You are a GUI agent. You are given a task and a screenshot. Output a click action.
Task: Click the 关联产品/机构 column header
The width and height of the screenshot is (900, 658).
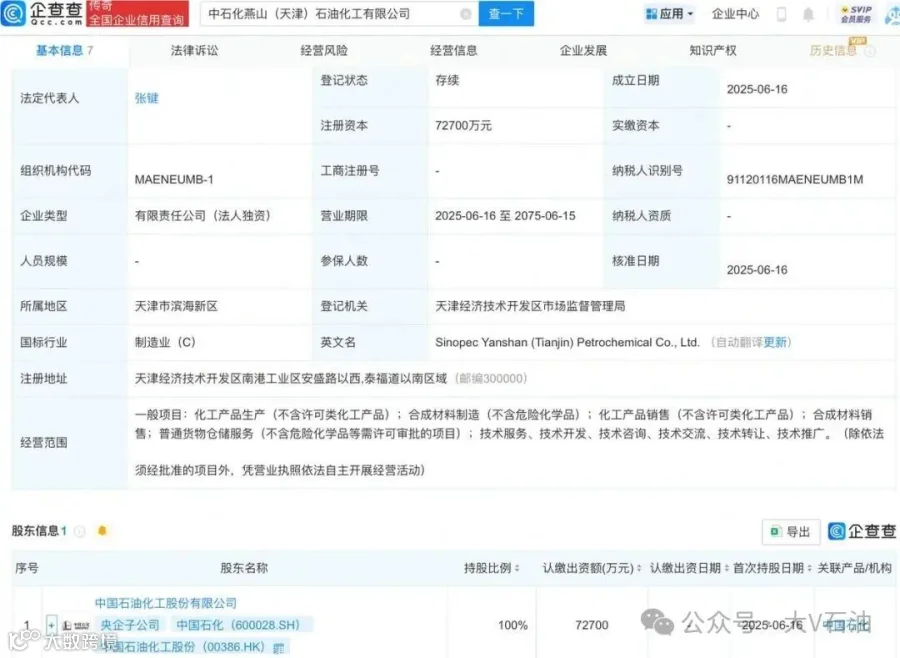pyautogui.click(x=855, y=568)
